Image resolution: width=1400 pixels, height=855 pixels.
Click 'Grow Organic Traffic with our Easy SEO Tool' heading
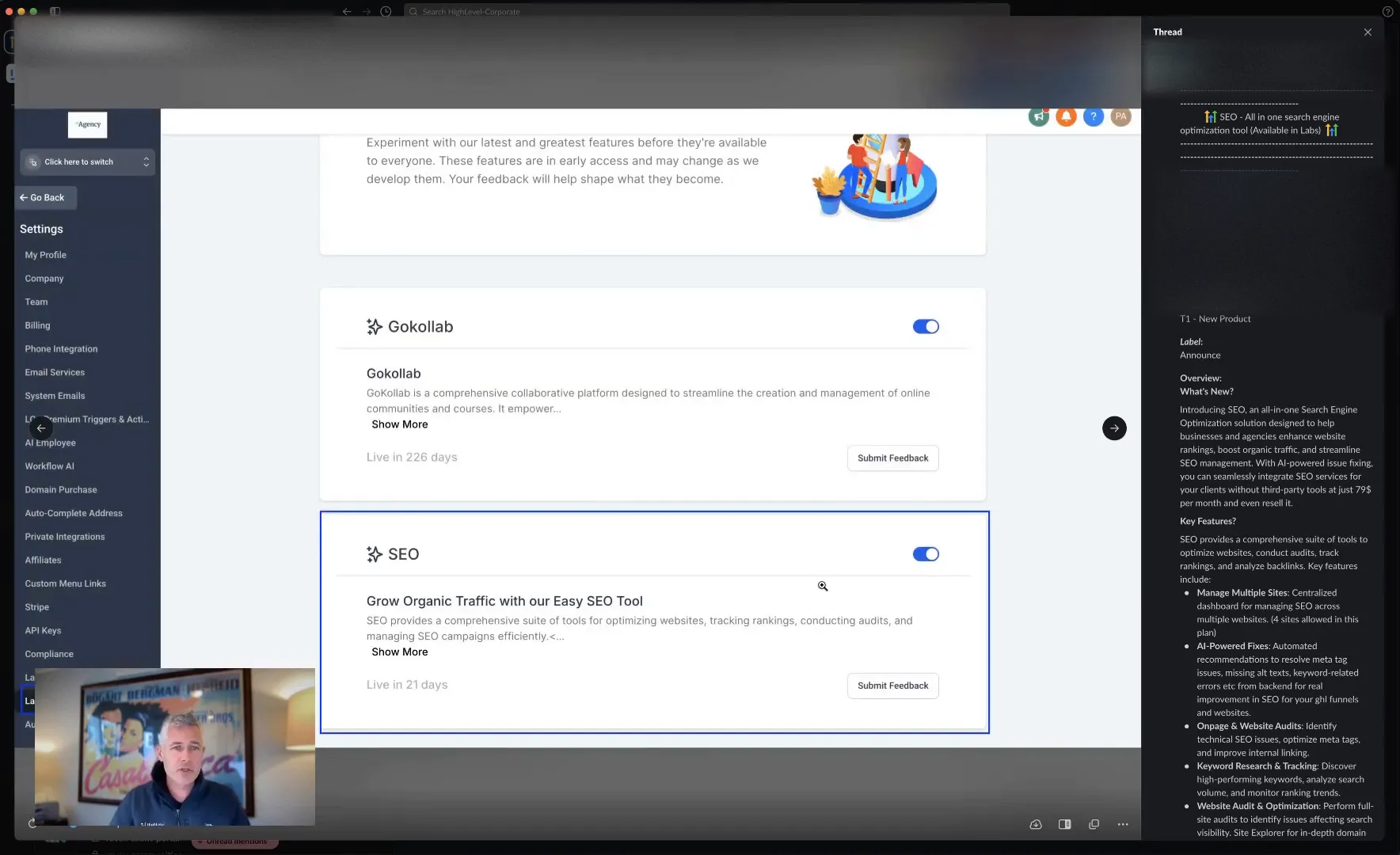coord(504,602)
